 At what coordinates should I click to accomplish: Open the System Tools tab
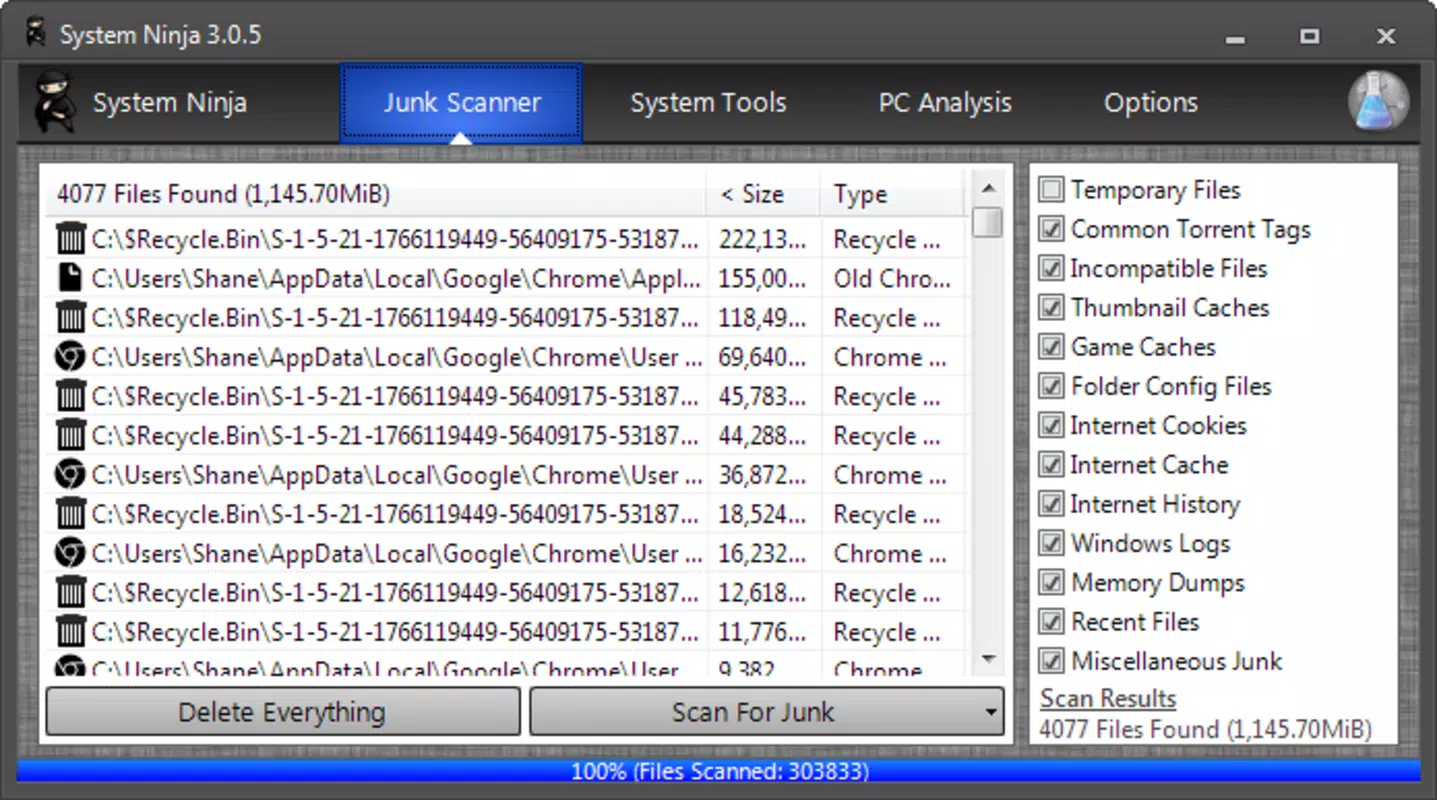(x=708, y=102)
